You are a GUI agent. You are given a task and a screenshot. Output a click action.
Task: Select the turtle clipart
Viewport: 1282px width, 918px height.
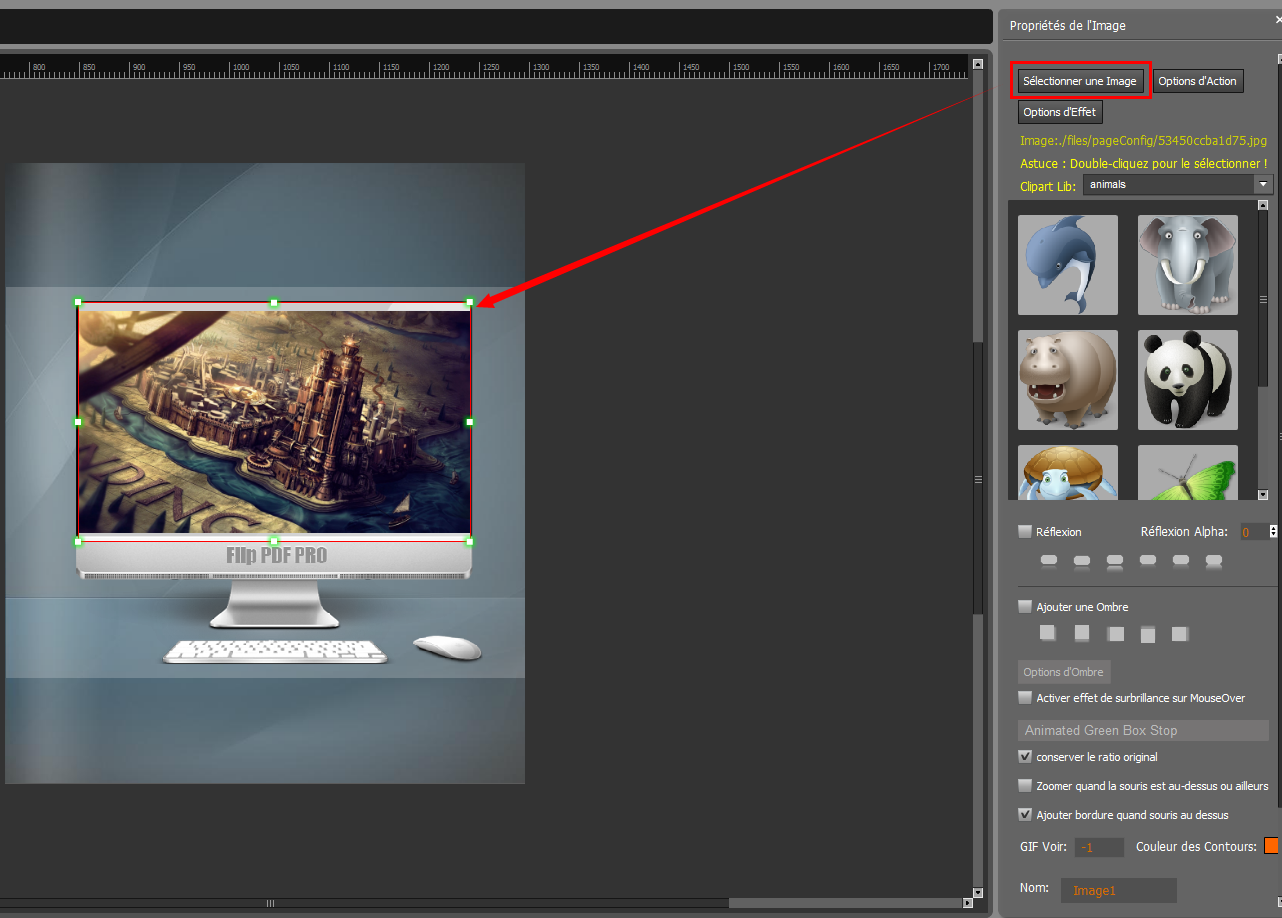pos(1068,472)
